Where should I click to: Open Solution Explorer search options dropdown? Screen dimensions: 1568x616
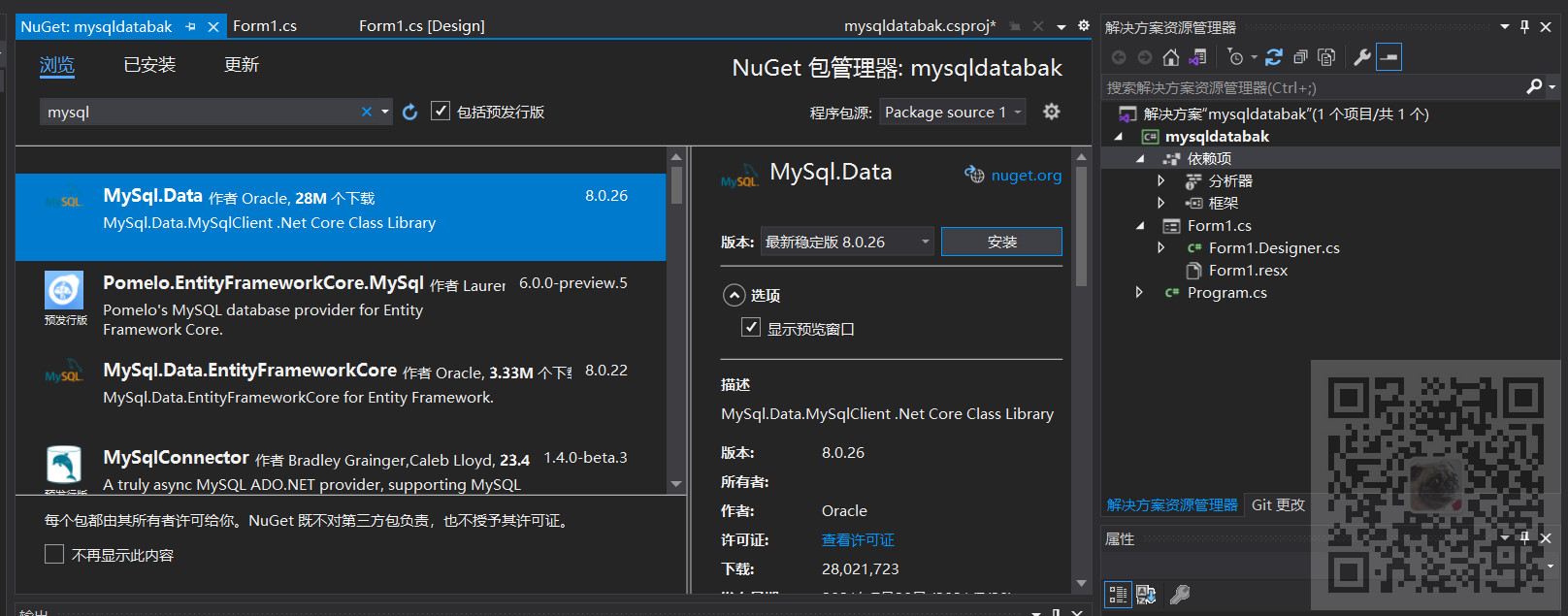click(x=1552, y=87)
